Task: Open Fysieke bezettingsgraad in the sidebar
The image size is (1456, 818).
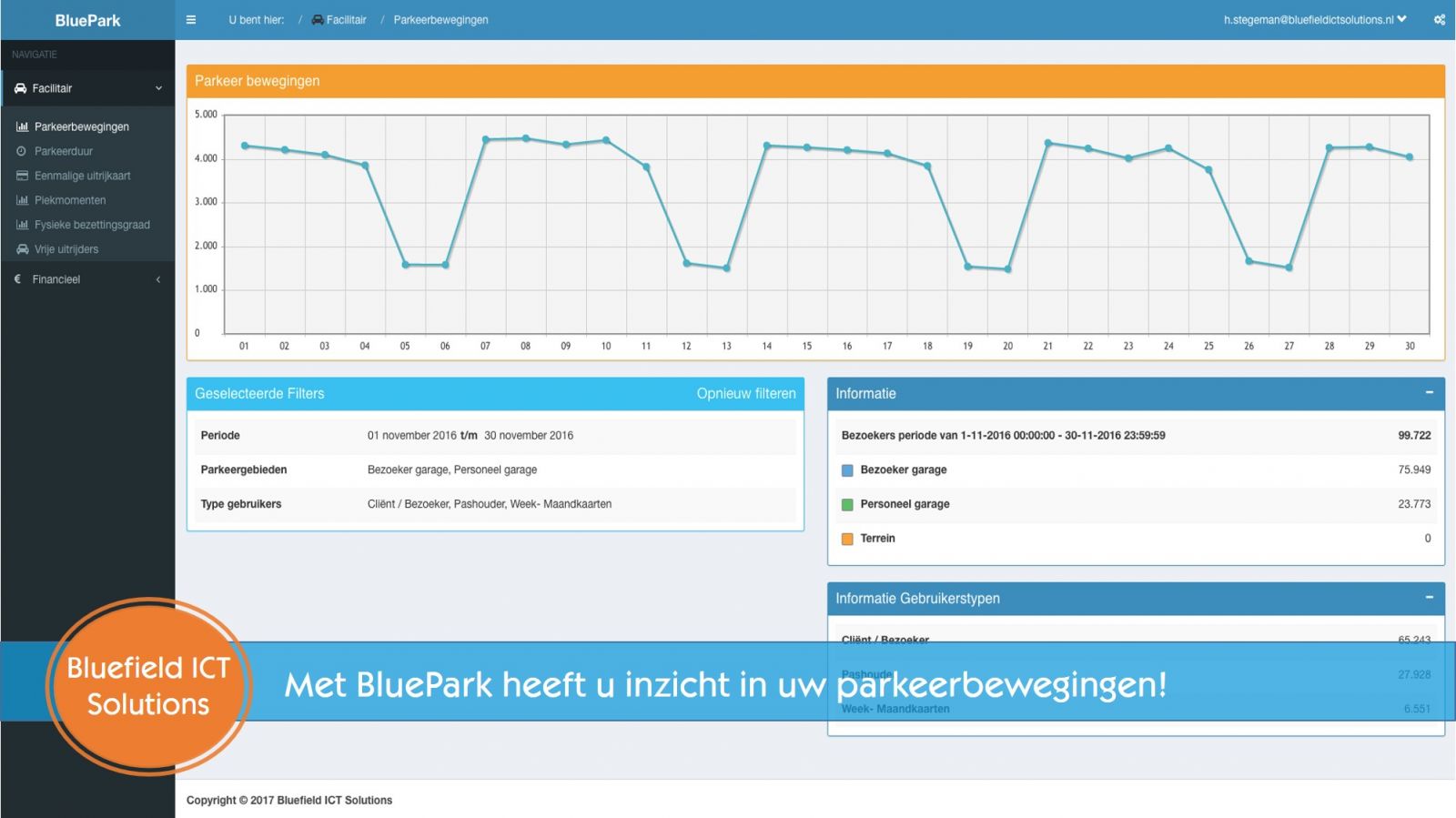Action: pyautogui.click(x=92, y=225)
